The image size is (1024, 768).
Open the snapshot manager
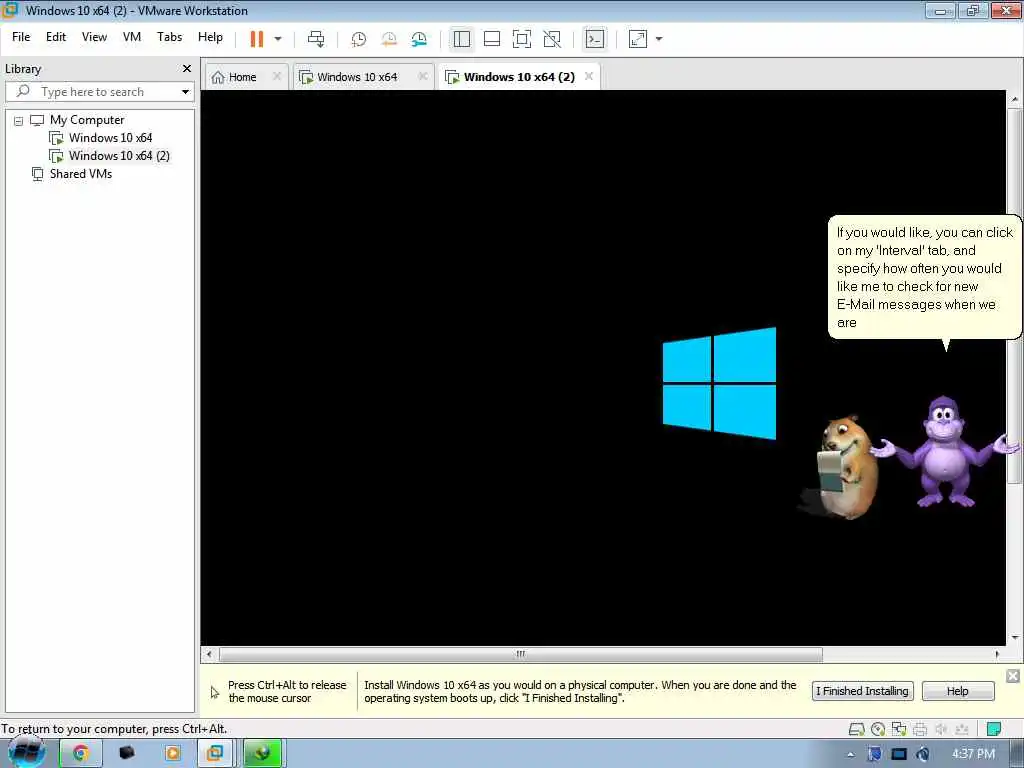419,39
